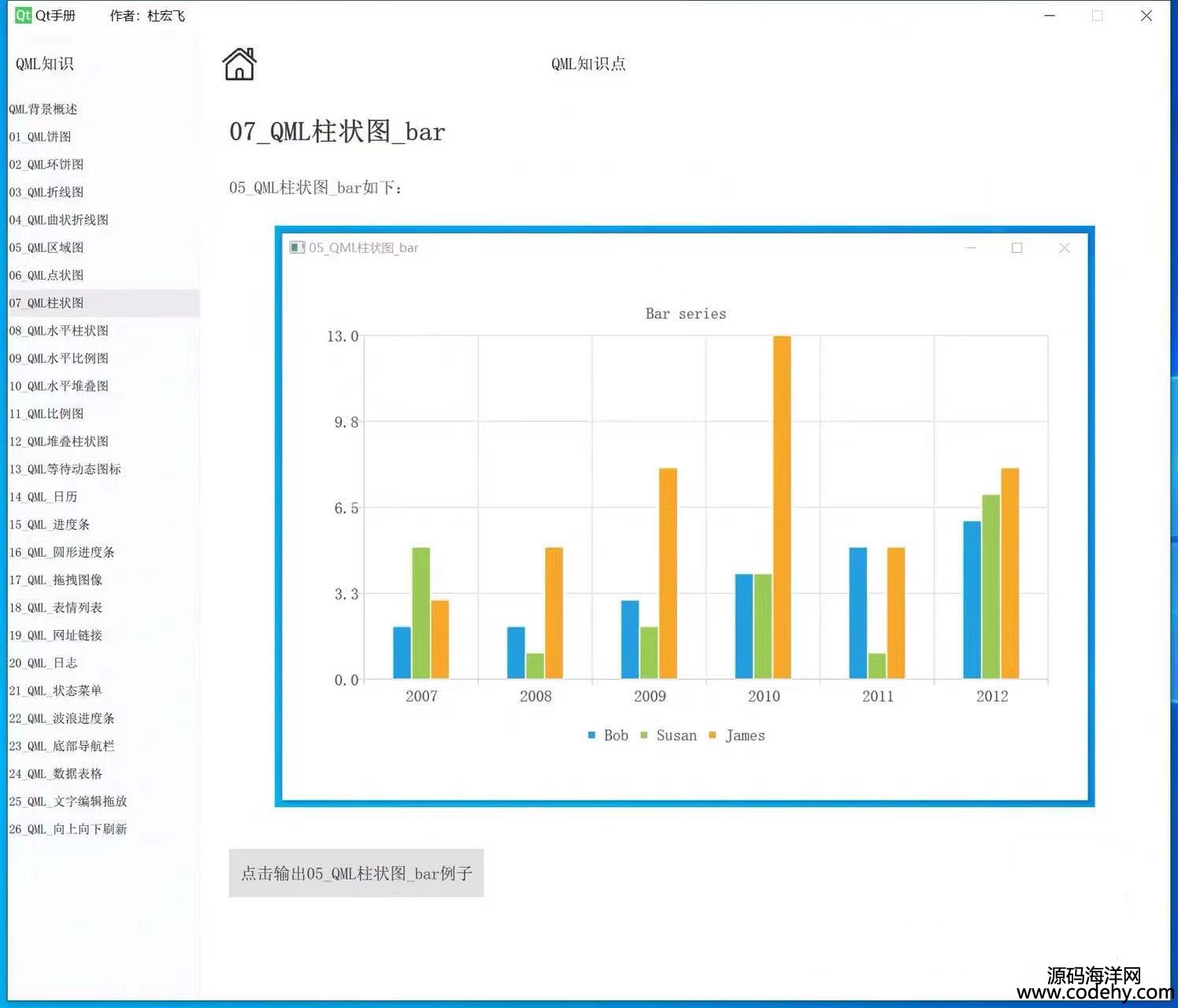The width and height of the screenshot is (1178, 1008).
Task: Select 08_QML水平柱状图 from the list
Action: (x=59, y=331)
